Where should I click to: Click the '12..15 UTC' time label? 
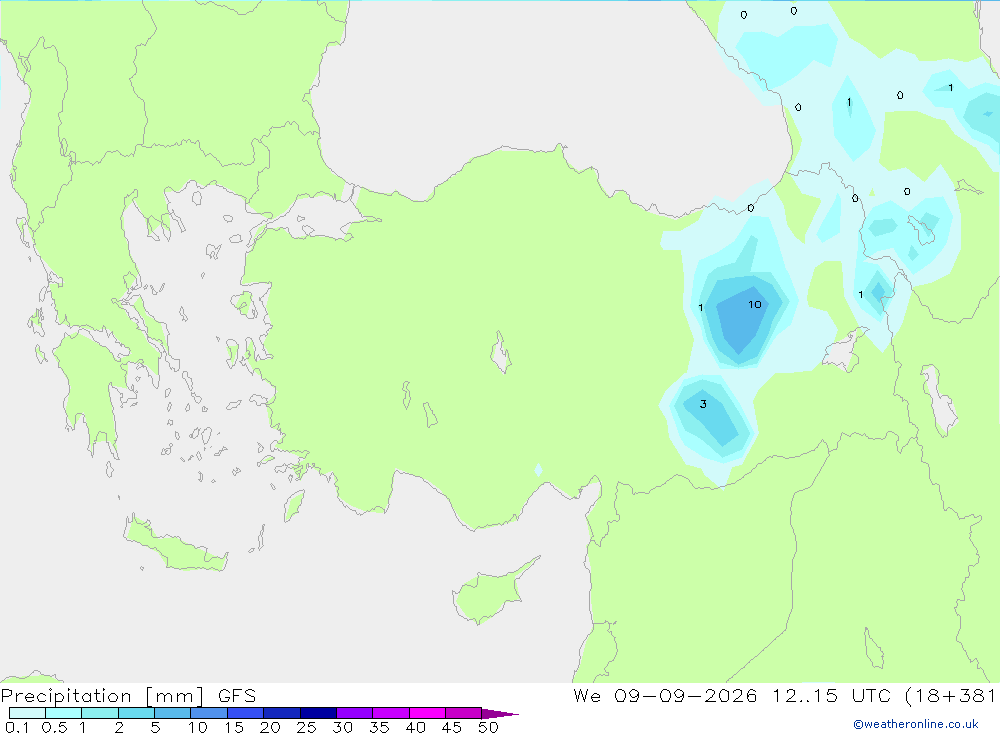coord(831,695)
